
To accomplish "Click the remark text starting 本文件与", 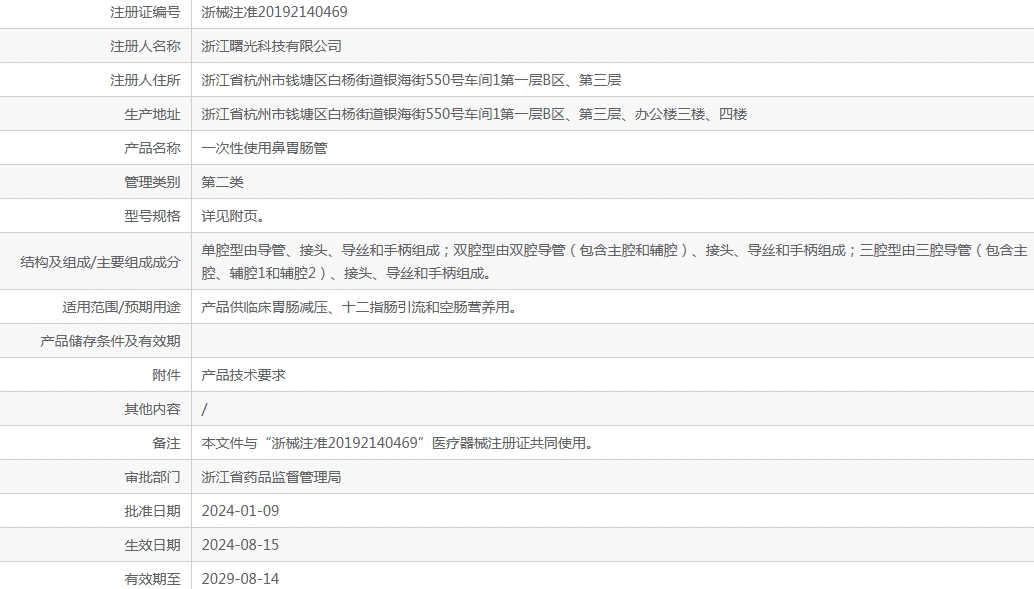I will 398,443.
